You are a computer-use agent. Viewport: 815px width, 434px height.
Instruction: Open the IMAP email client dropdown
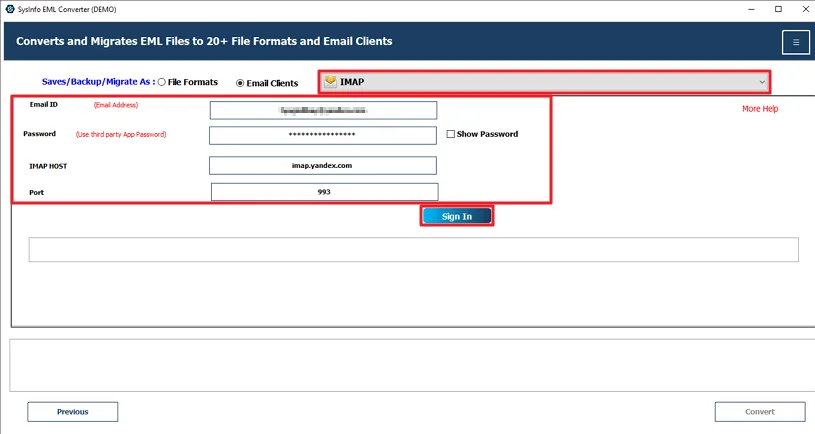(x=544, y=82)
